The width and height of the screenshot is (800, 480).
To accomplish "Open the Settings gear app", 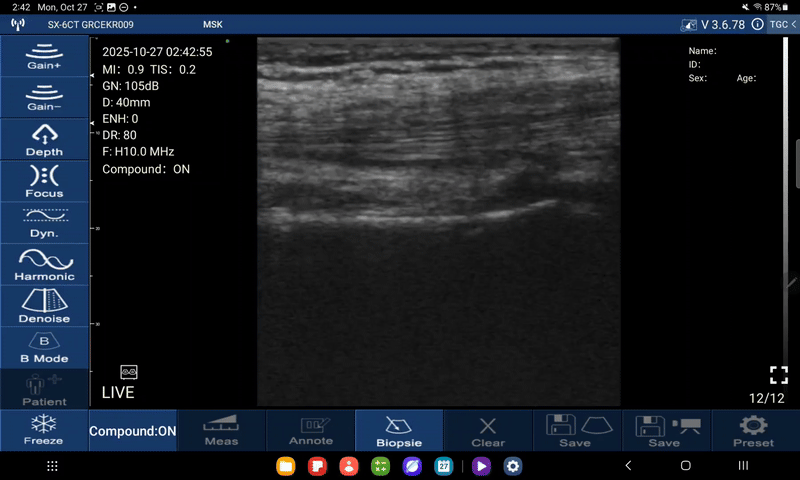I will coord(513,466).
